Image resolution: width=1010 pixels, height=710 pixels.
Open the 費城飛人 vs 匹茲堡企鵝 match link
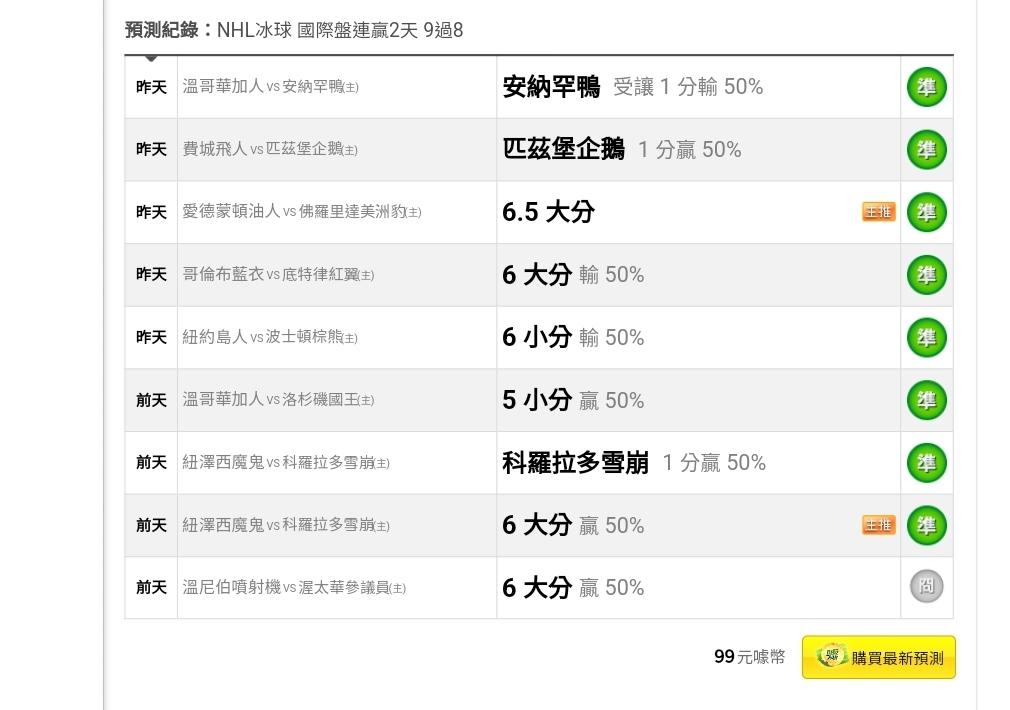coord(270,149)
